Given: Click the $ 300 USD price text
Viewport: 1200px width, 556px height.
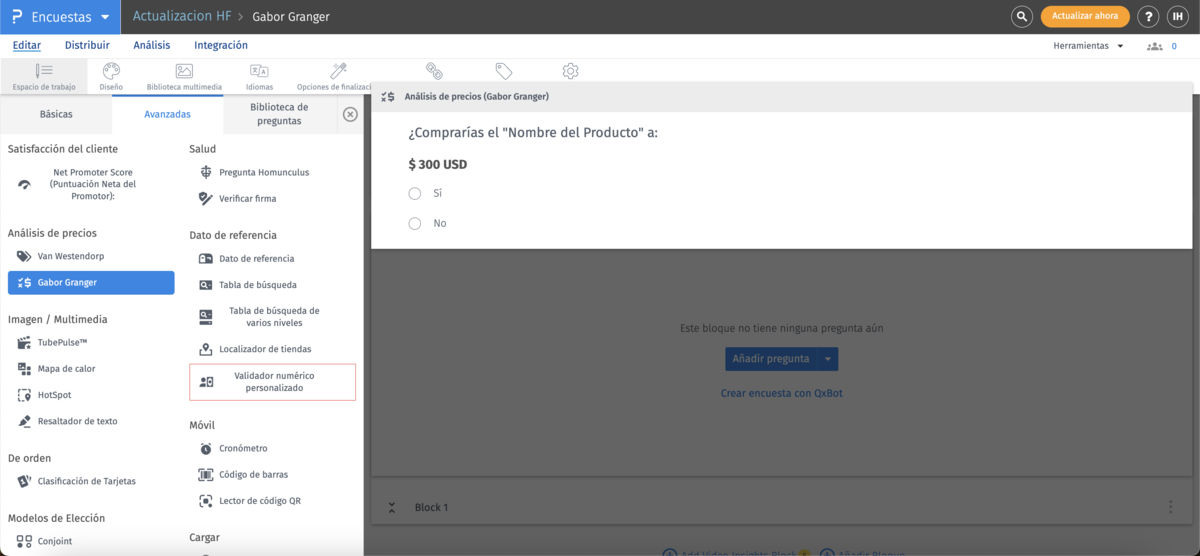Looking at the screenshot, I should click(437, 164).
